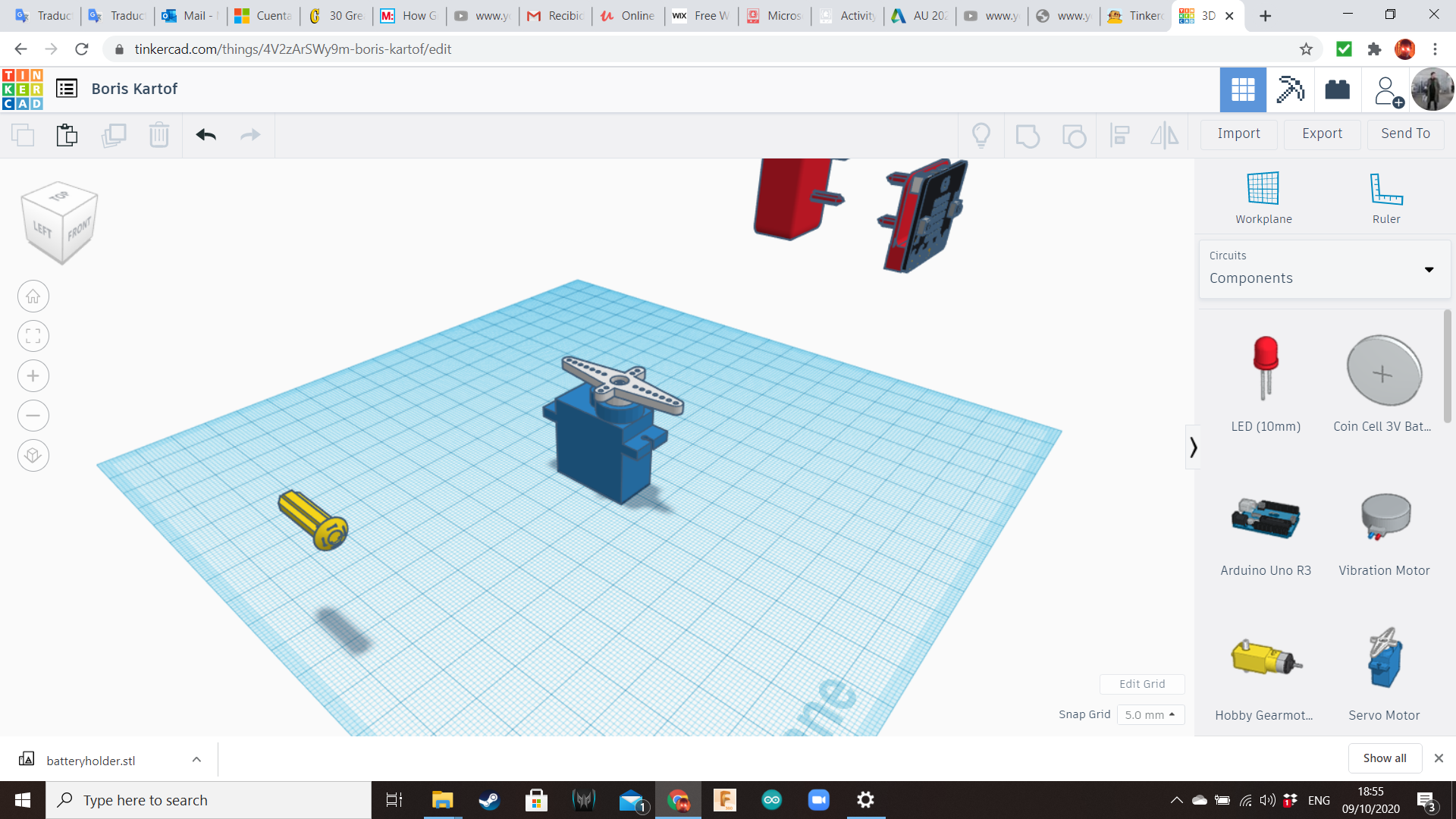Select the Servo Motor component thumbnail
1456x819 pixels.
pos(1383,657)
